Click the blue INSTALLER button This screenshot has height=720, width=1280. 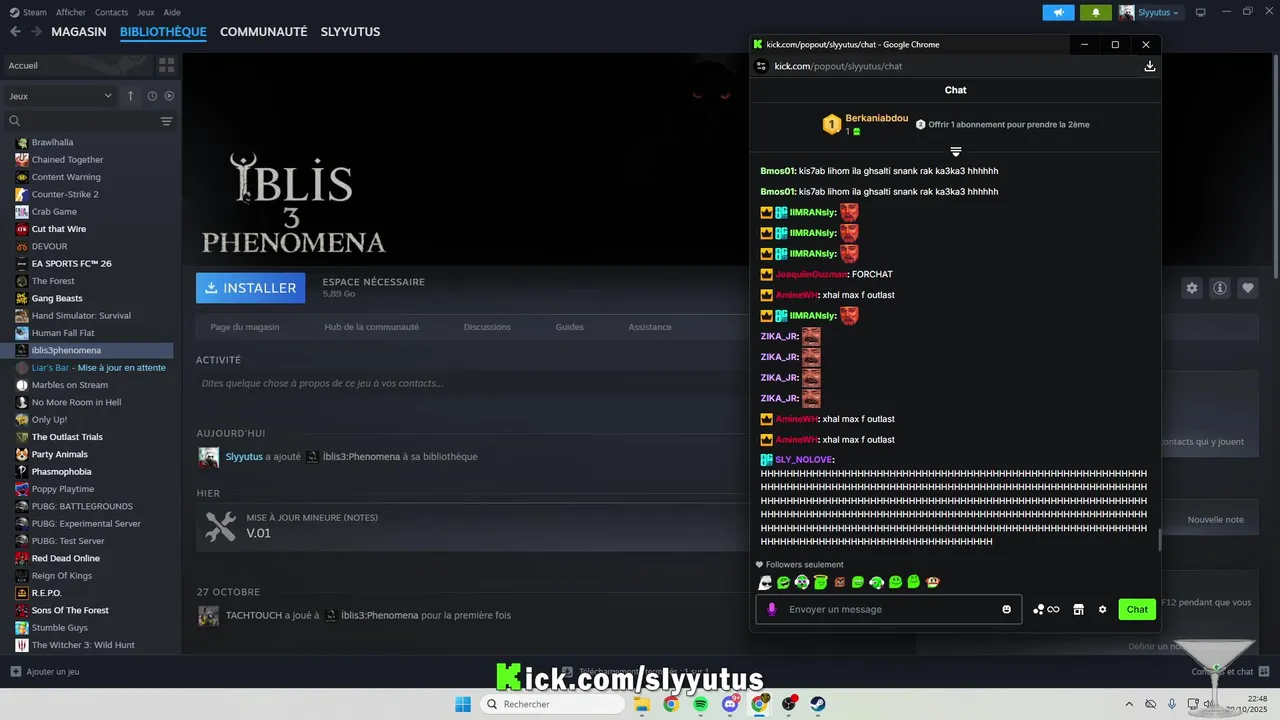251,288
